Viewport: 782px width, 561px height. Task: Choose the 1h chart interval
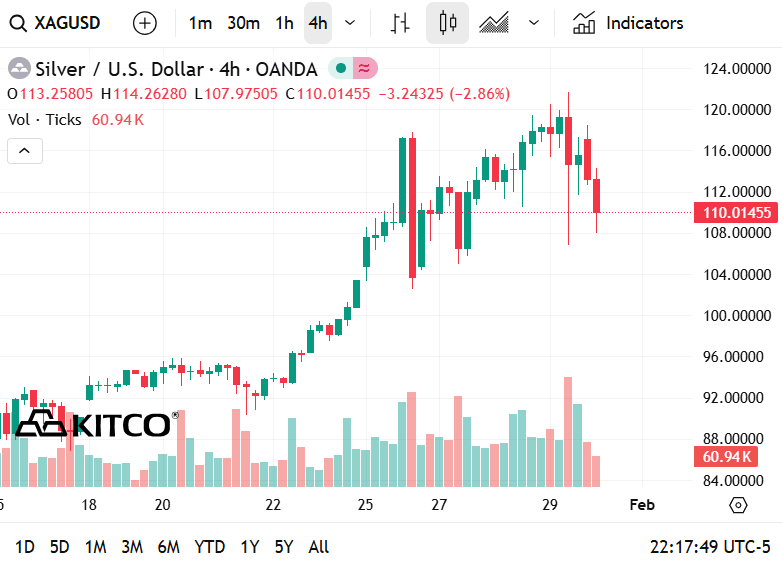click(x=285, y=23)
